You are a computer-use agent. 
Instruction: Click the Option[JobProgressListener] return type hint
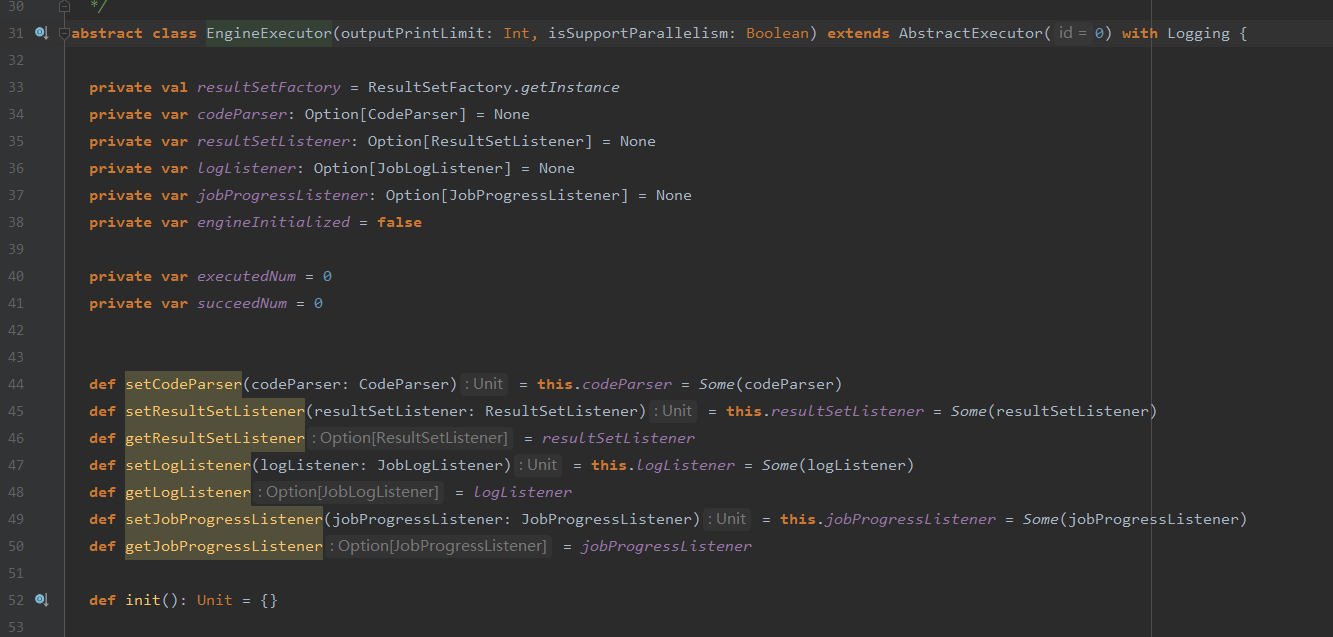tap(439, 546)
